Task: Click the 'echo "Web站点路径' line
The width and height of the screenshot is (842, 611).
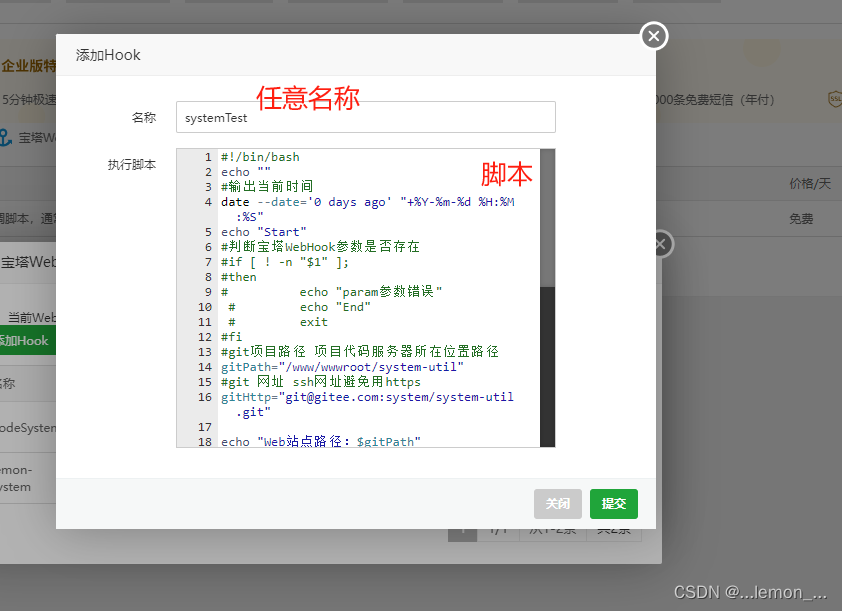Action: (x=321, y=441)
